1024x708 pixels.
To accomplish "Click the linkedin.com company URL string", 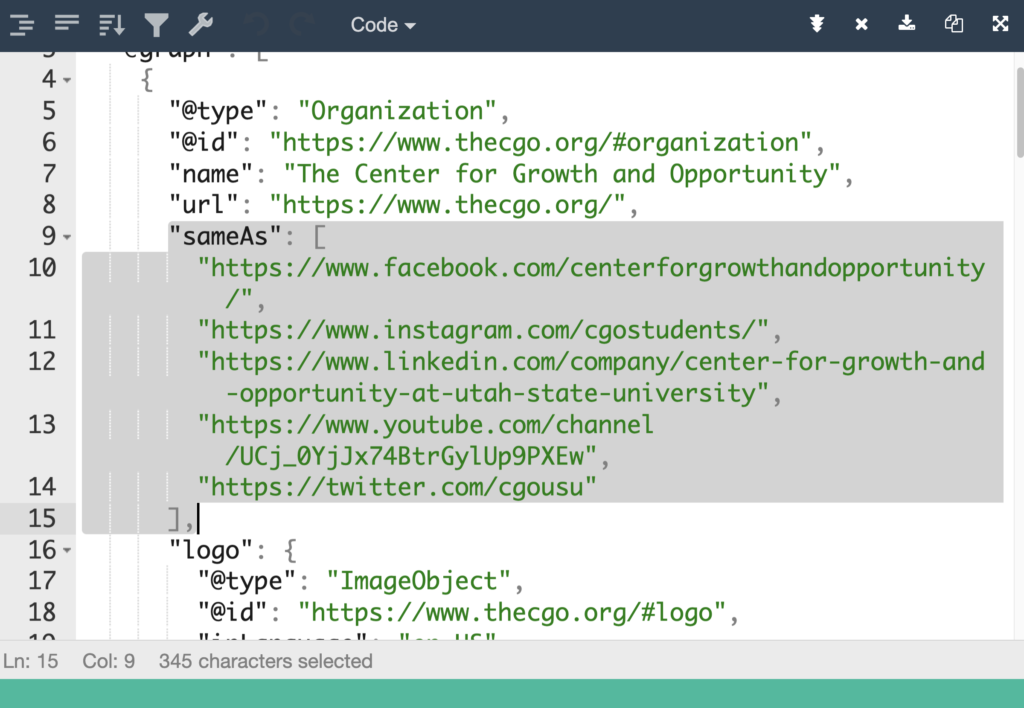I will [591, 377].
